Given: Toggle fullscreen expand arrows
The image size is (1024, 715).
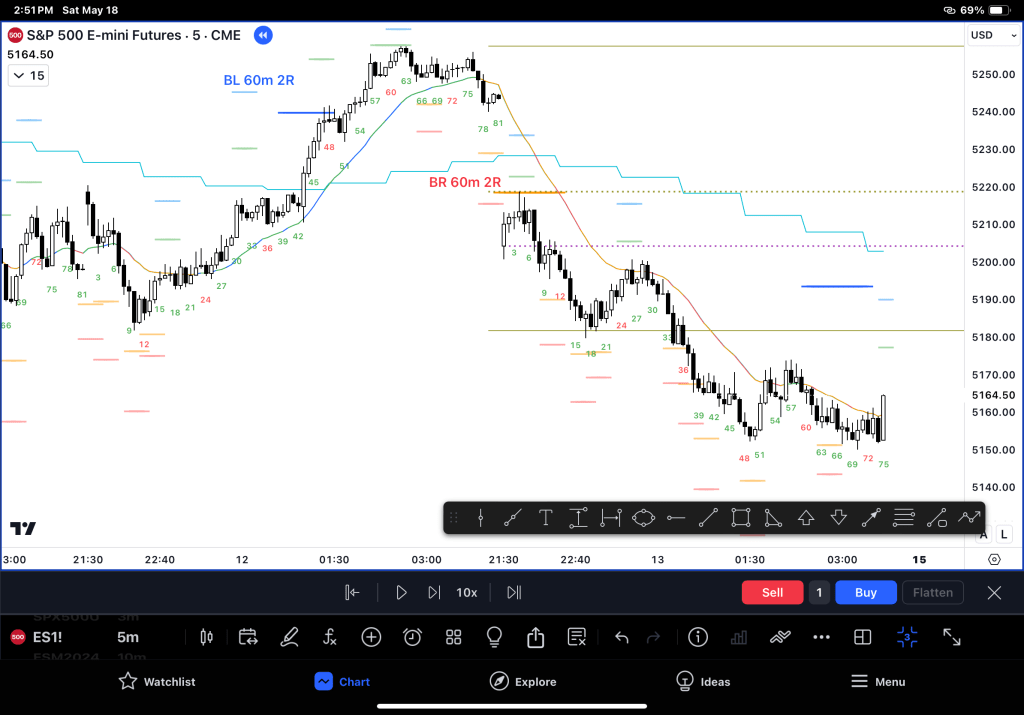Looking at the screenshot, I should tap(952, 637).
